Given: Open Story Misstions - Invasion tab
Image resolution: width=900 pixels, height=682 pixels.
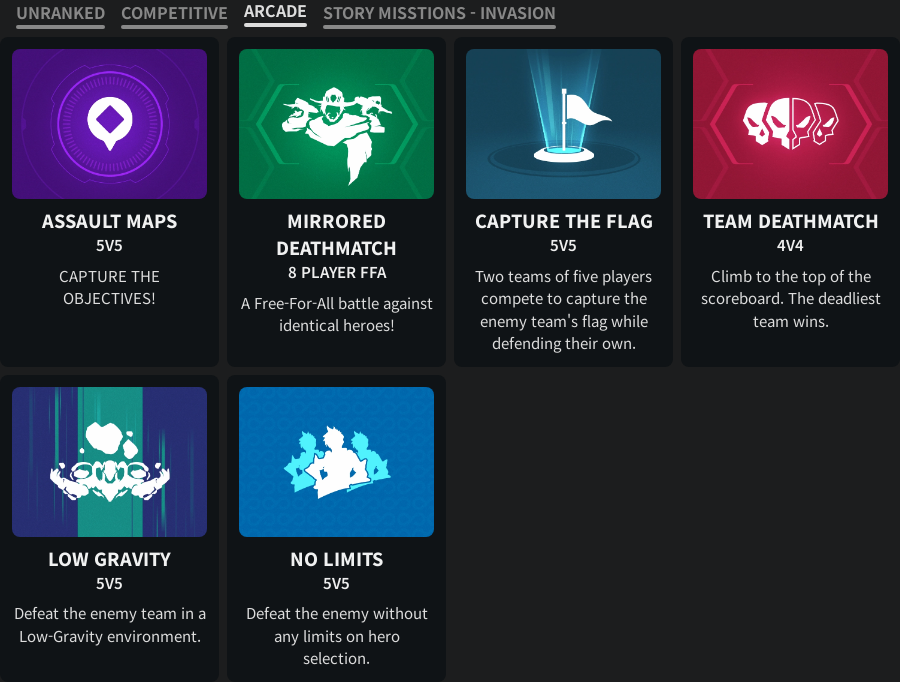Looking at the screenshot, I should coord(439,13).
